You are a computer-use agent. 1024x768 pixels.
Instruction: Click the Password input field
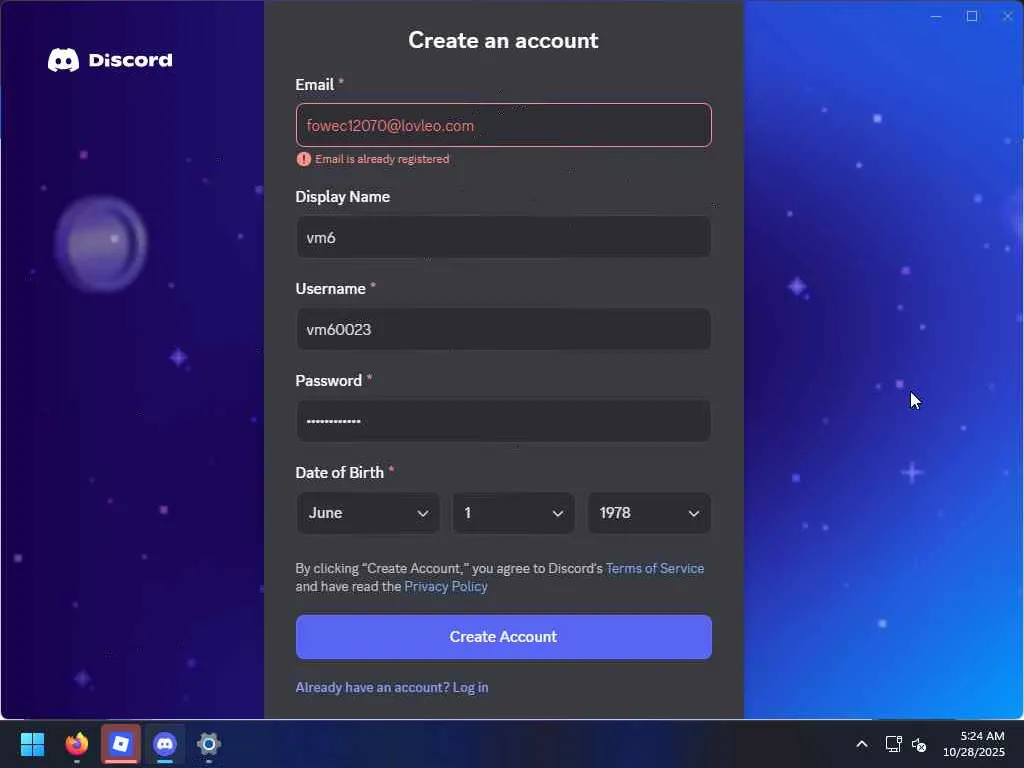[x=504, y=421]
